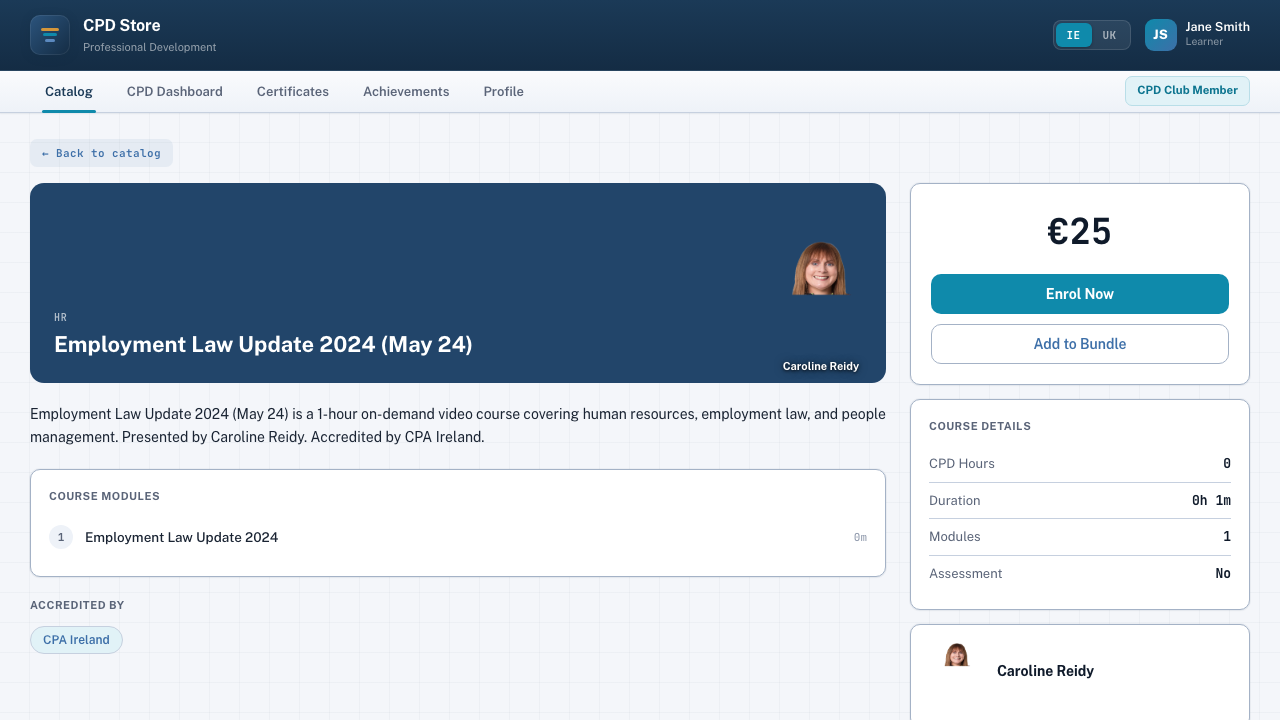
Task: Go to the CPD Dashboard tab
Action: click(175, 91)
